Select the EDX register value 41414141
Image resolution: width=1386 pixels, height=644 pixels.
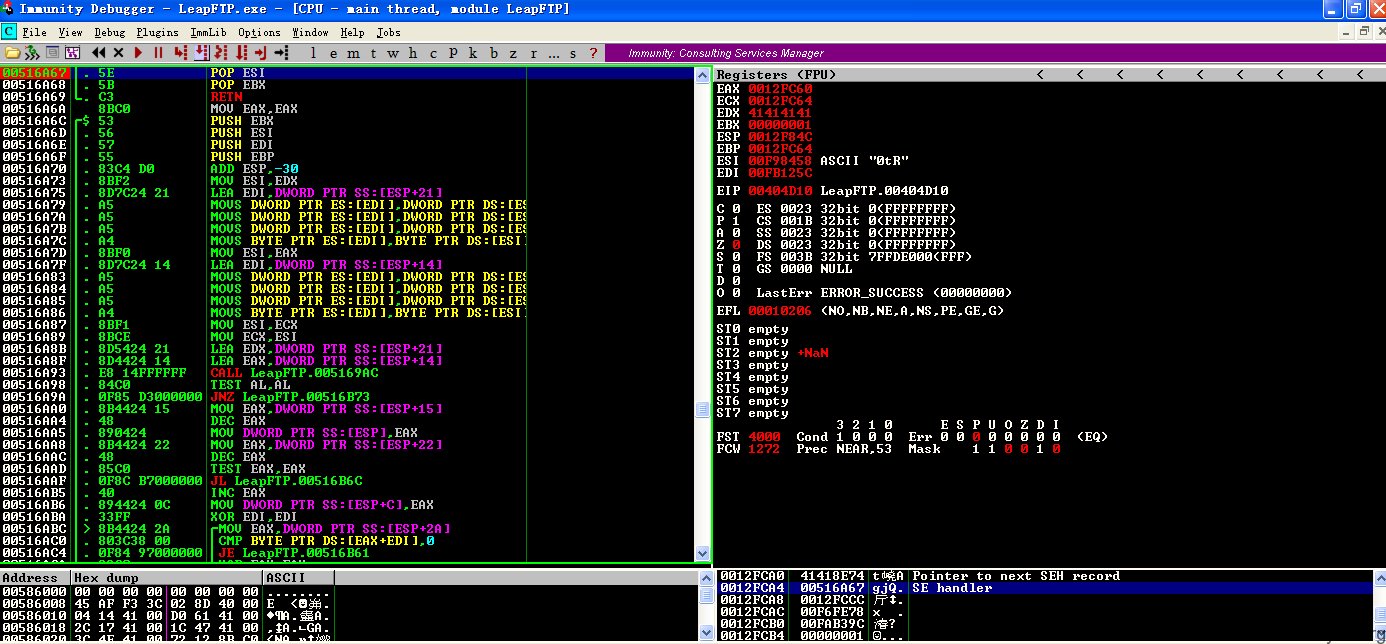[780, 113]
